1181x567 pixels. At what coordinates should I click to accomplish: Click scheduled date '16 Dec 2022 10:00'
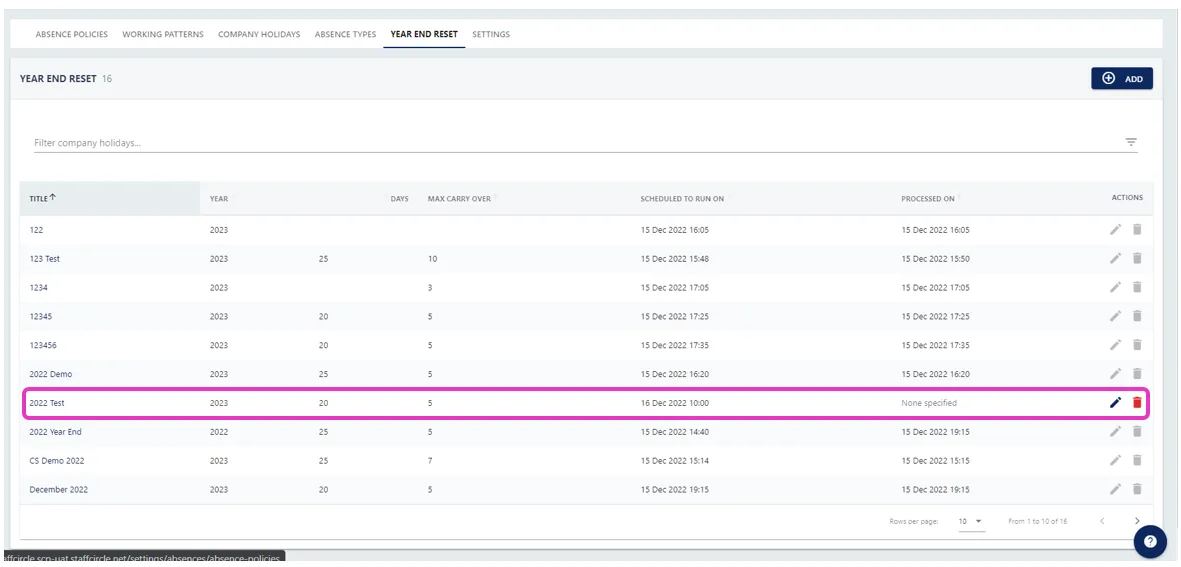click(674, 404)
